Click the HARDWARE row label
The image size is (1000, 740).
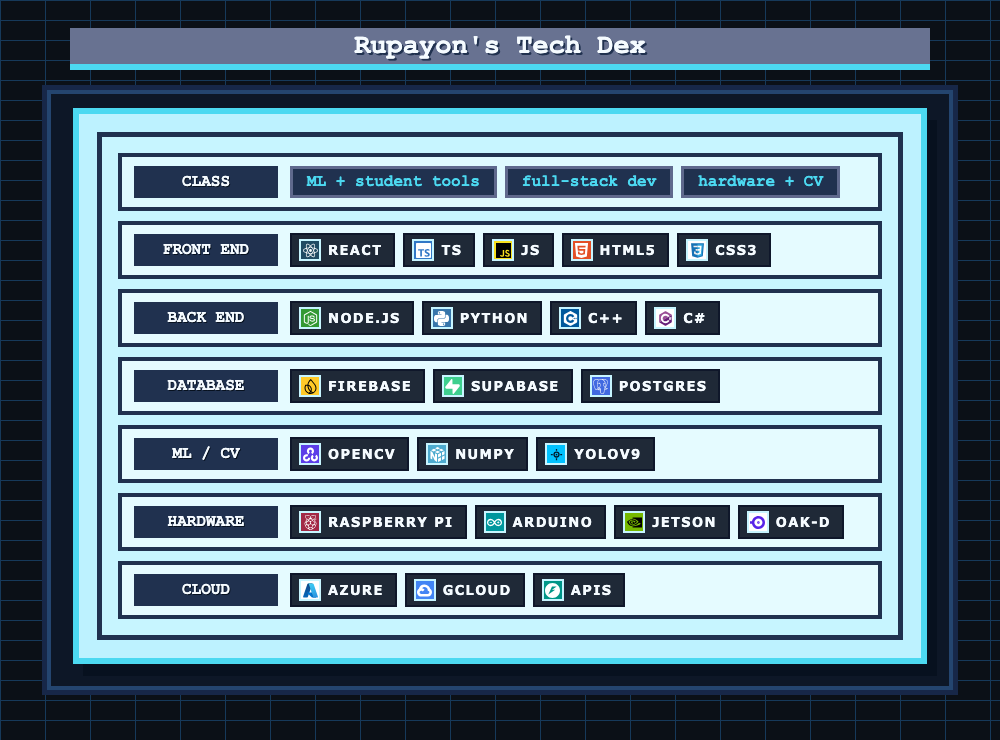click(206, 522)
